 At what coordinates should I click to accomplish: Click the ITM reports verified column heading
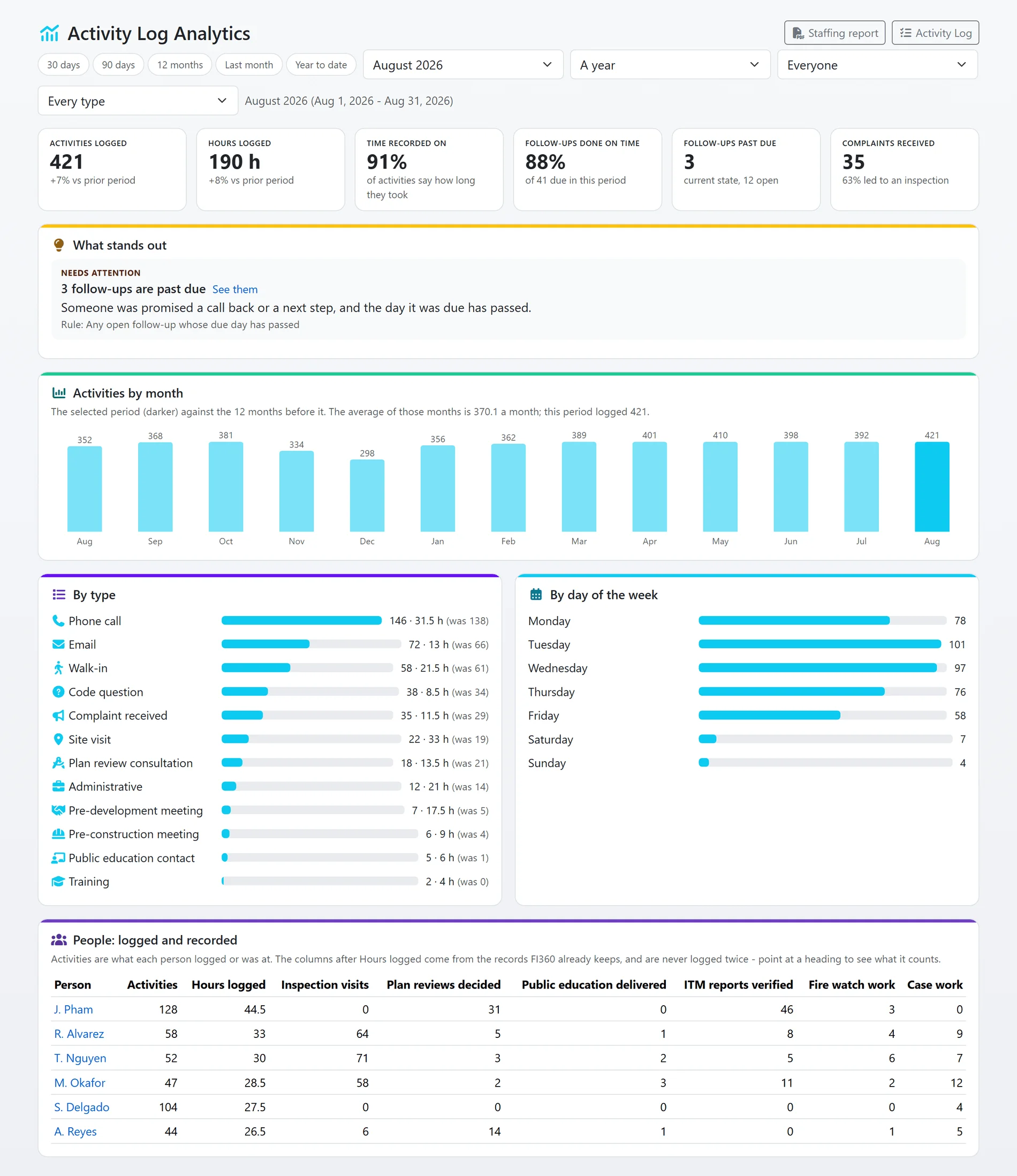[738, 984]
